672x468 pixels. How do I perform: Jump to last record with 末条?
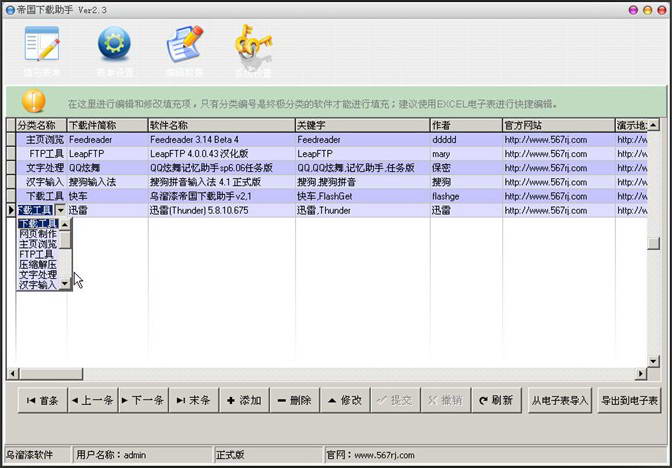[194, 400]
